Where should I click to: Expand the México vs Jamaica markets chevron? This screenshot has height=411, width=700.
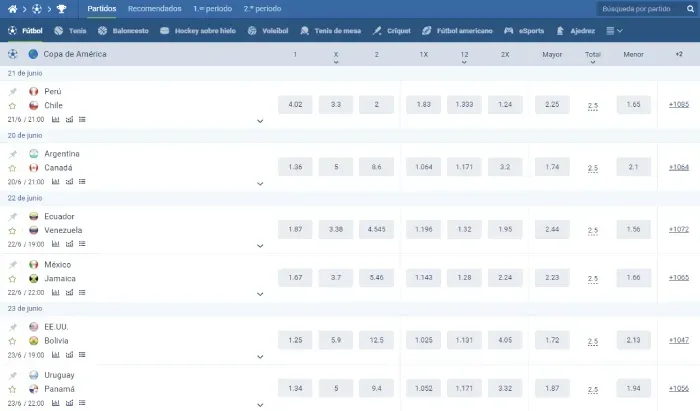pyautogui.click(x=260, y=294)
